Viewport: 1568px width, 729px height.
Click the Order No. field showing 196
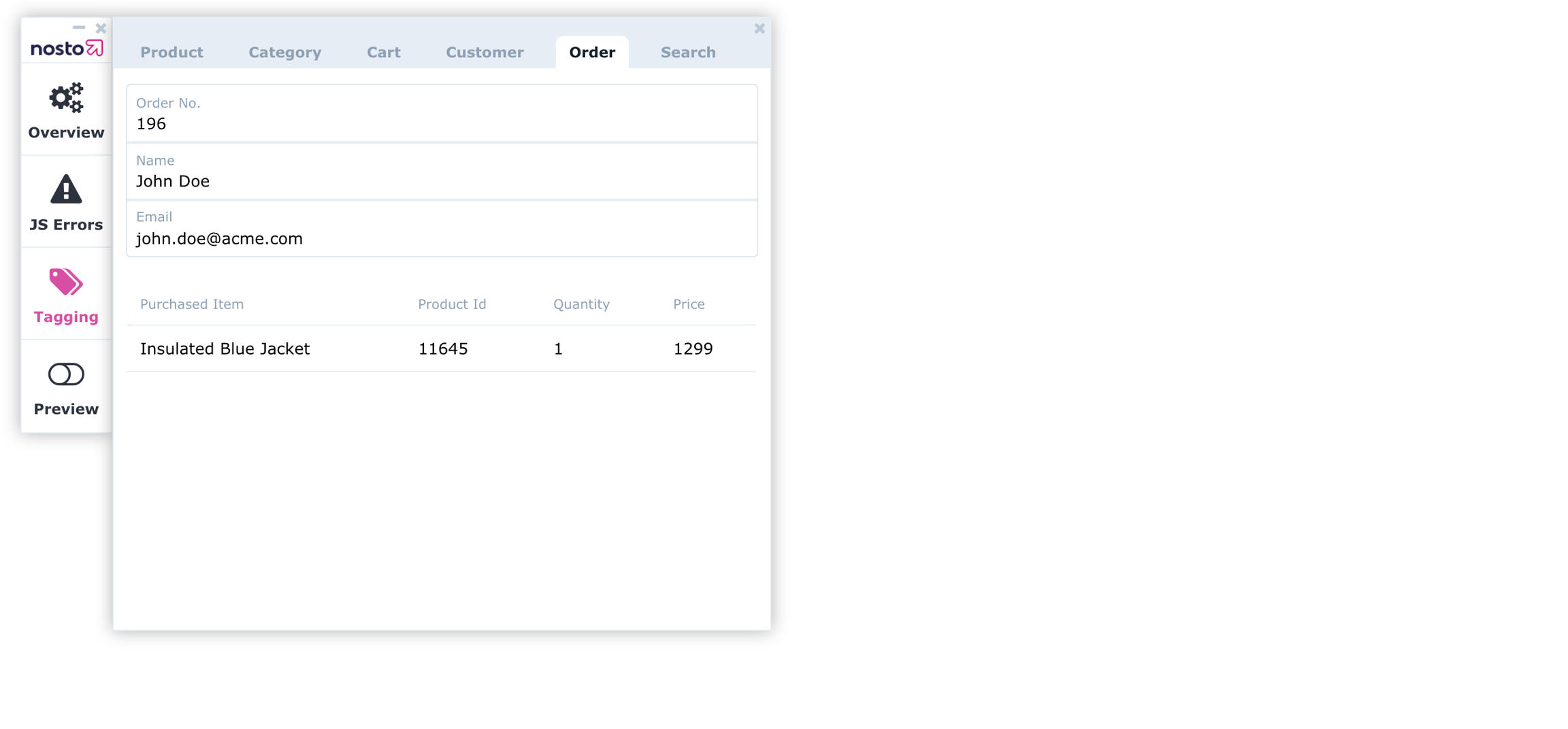[441, 114]
